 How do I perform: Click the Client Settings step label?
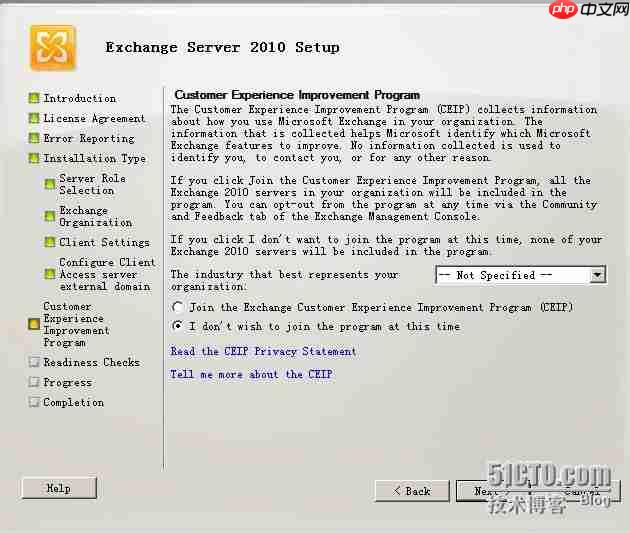point(104,242)
